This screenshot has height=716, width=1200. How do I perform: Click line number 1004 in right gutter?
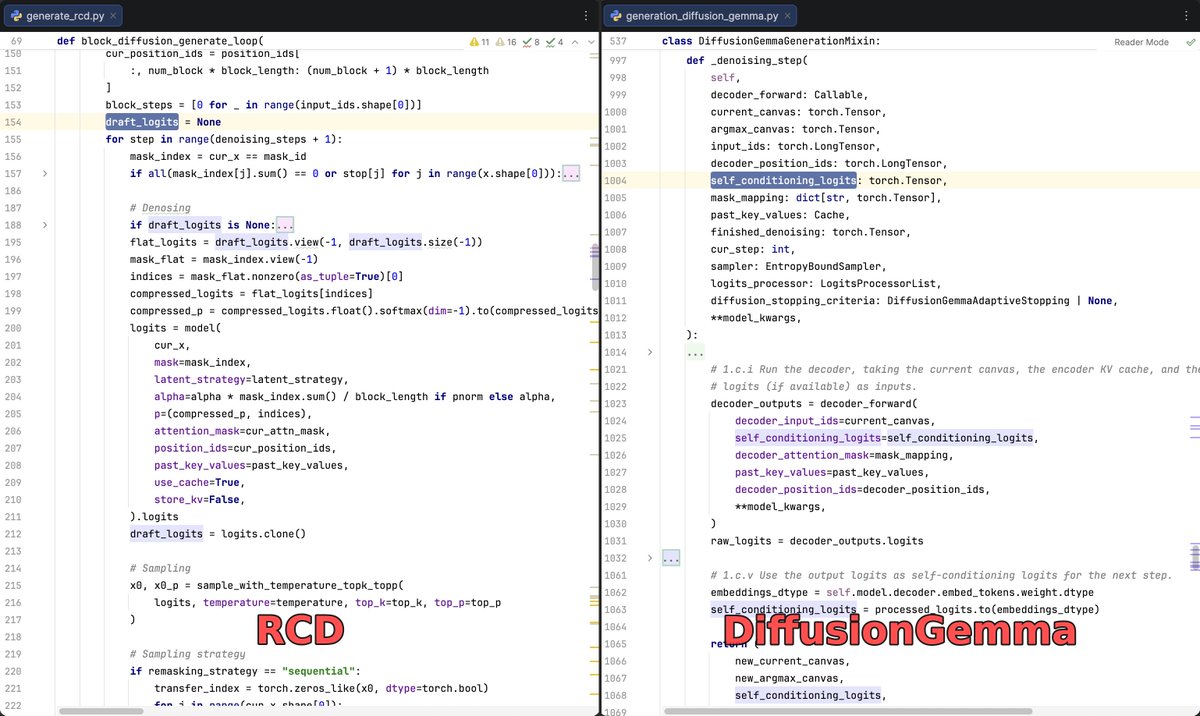coord(616,180)
